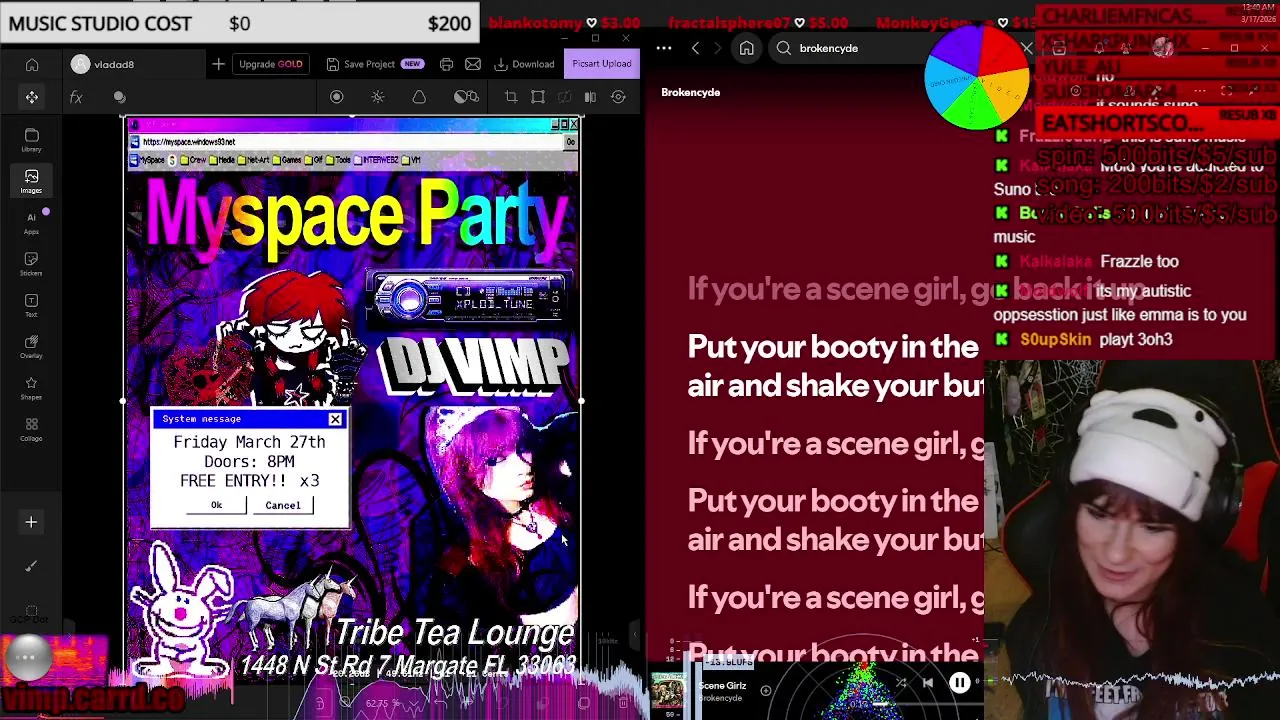This screenshot has height=720, width=1280.
Task: Open the Overlay panel
Action: click(x=32, y=346)
